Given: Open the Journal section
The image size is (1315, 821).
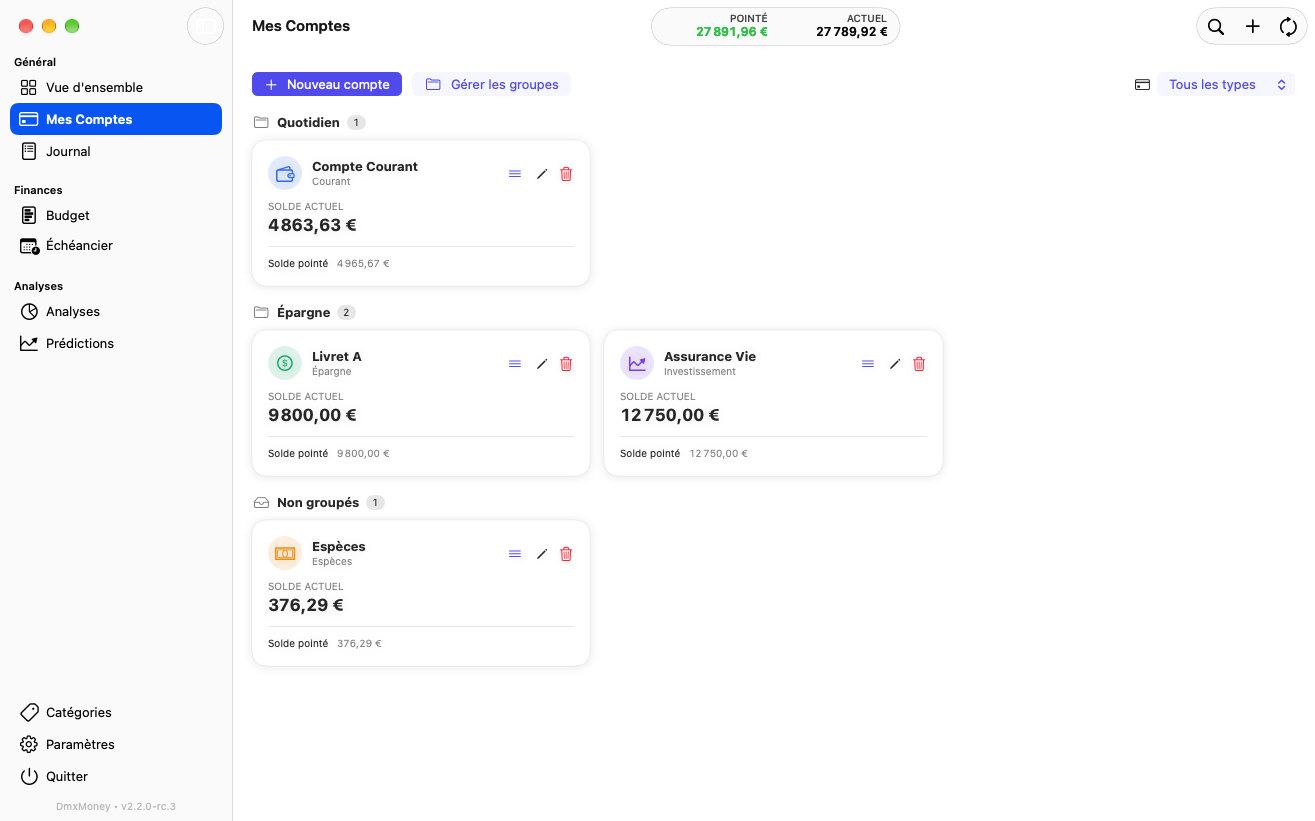Looking at the screenshot, I should click(116, 151).
